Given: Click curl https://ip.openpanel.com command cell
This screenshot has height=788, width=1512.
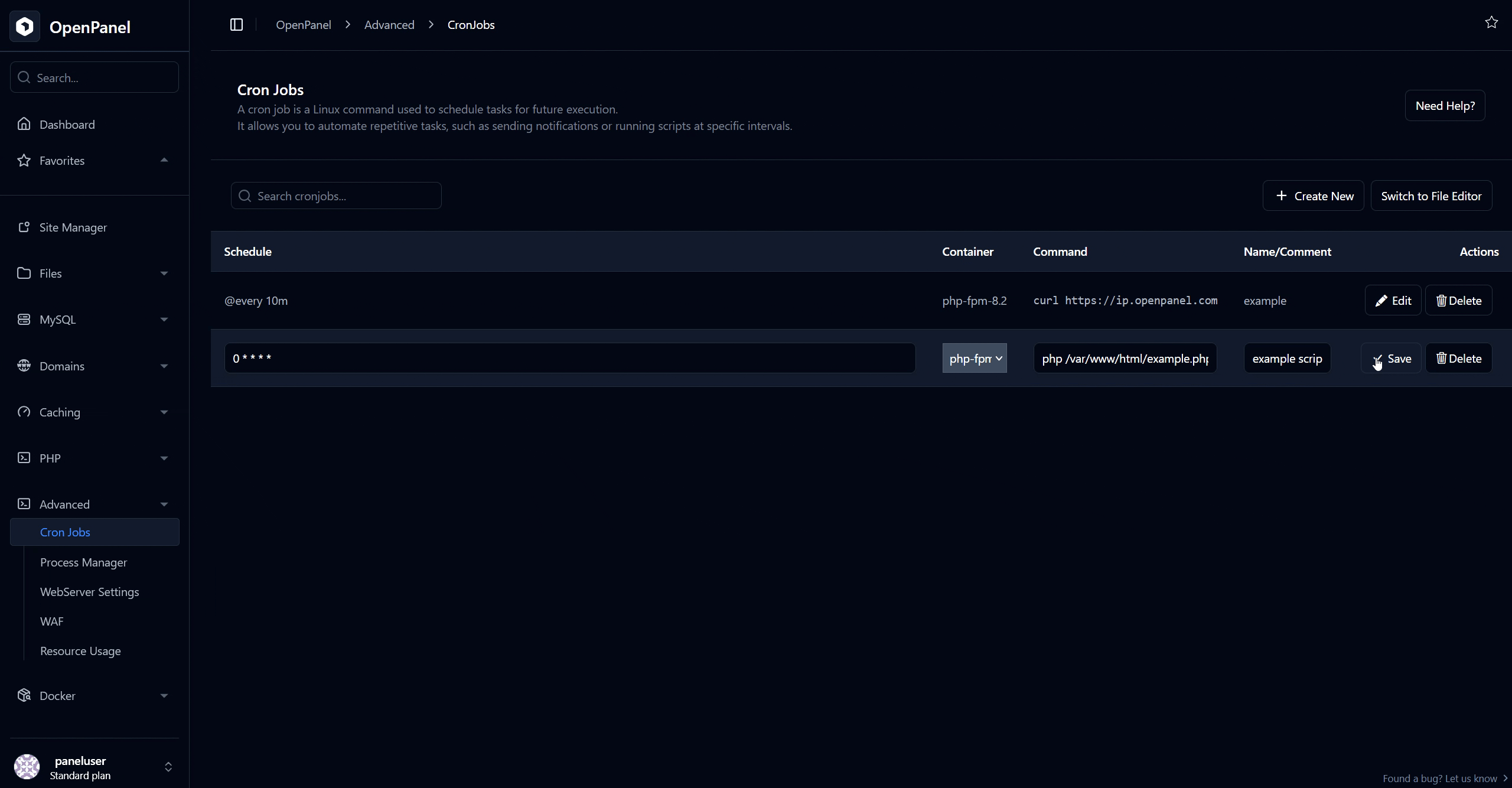Looking at the screenshot, I should (x=1125, y=301).
